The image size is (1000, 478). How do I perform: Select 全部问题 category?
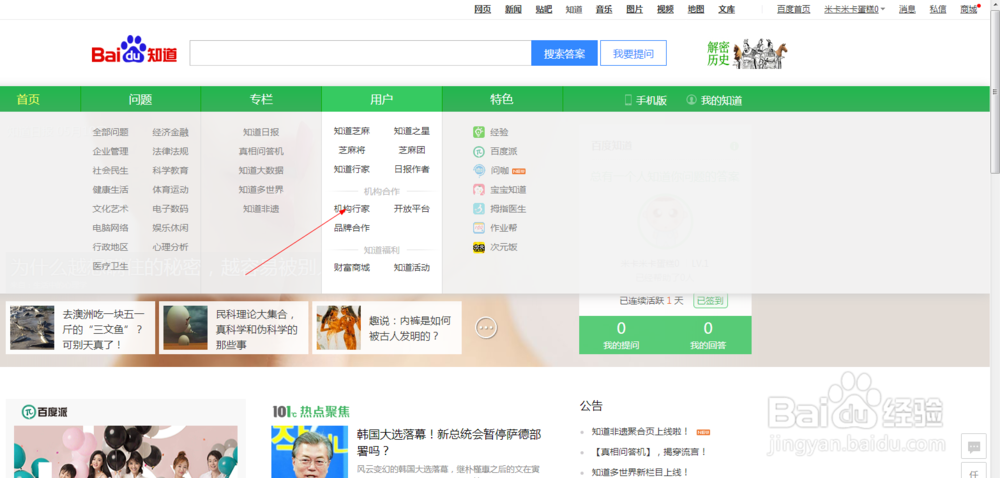(110, 132)
